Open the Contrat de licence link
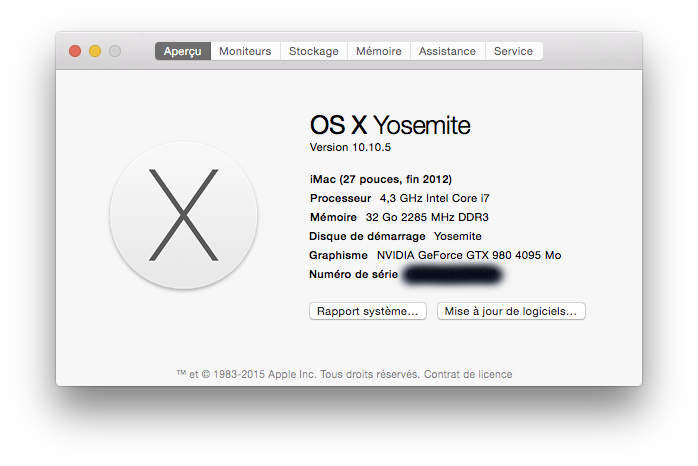The image size is (698, 466). click(468, 374)
